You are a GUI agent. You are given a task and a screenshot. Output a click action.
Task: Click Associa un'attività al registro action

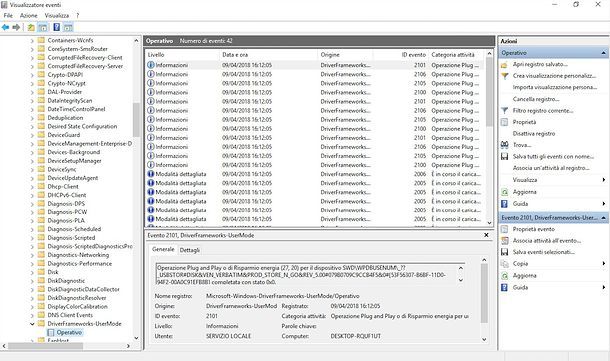pos(551,168)
